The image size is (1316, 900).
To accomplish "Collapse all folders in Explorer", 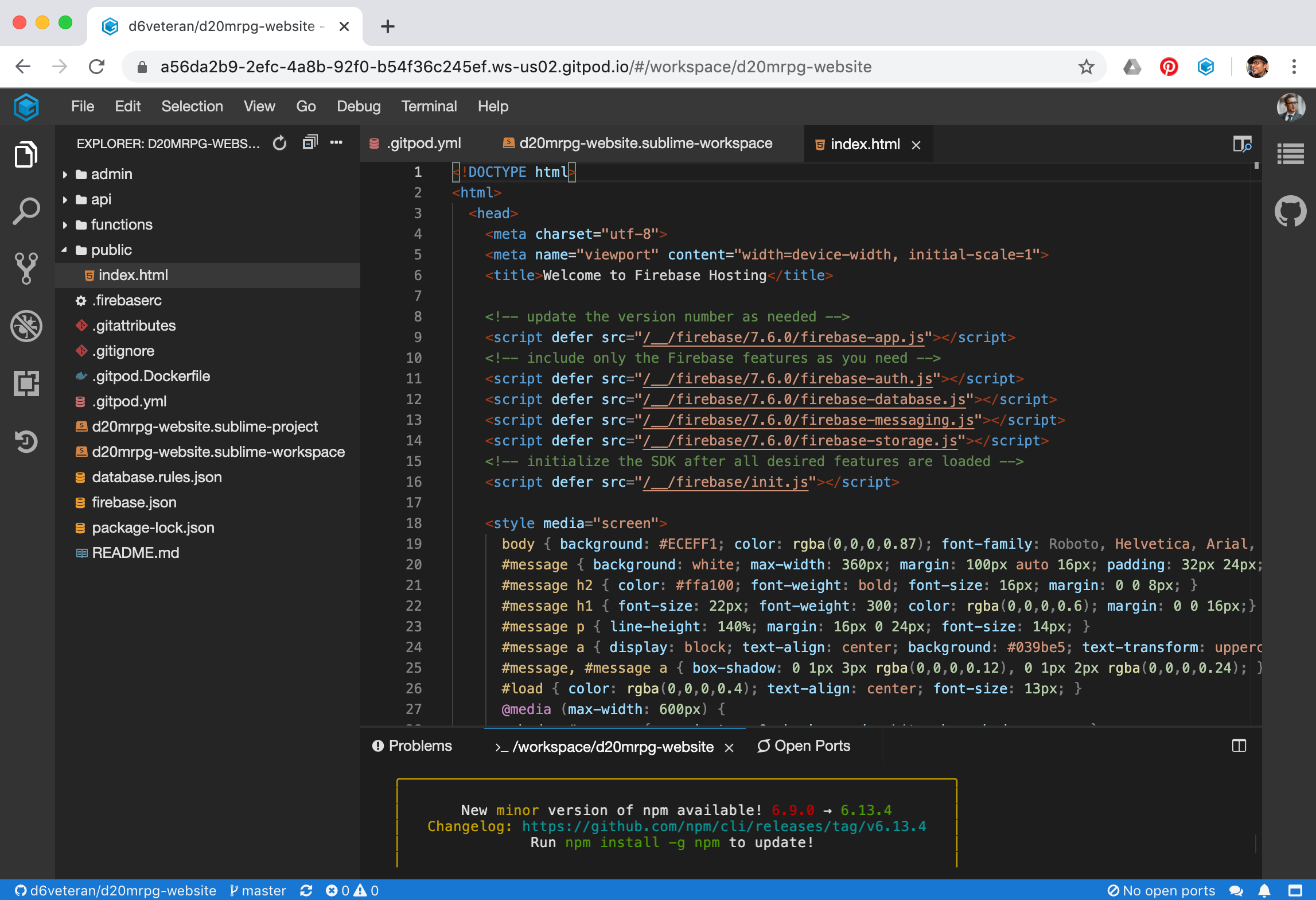I will pos(310,142).
